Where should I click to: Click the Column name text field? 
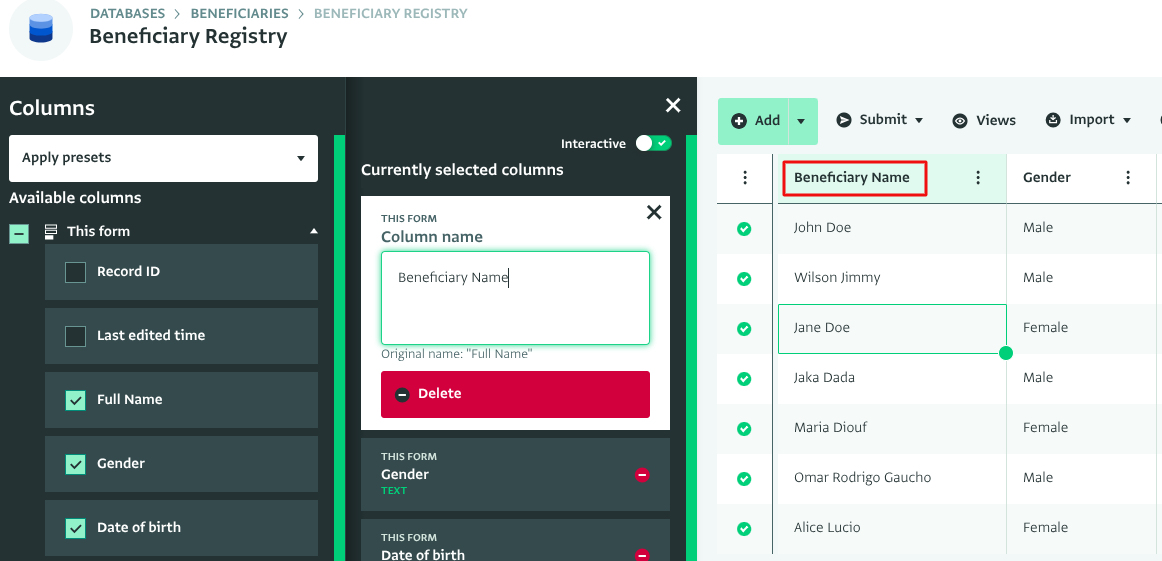515,298
